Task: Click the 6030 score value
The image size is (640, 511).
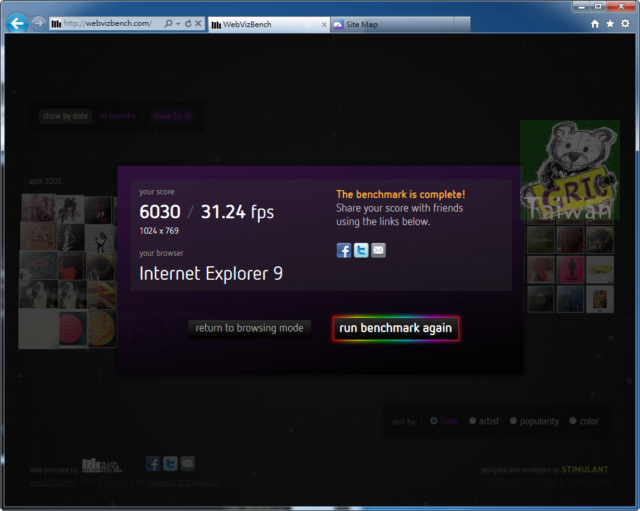Action: 160,212
